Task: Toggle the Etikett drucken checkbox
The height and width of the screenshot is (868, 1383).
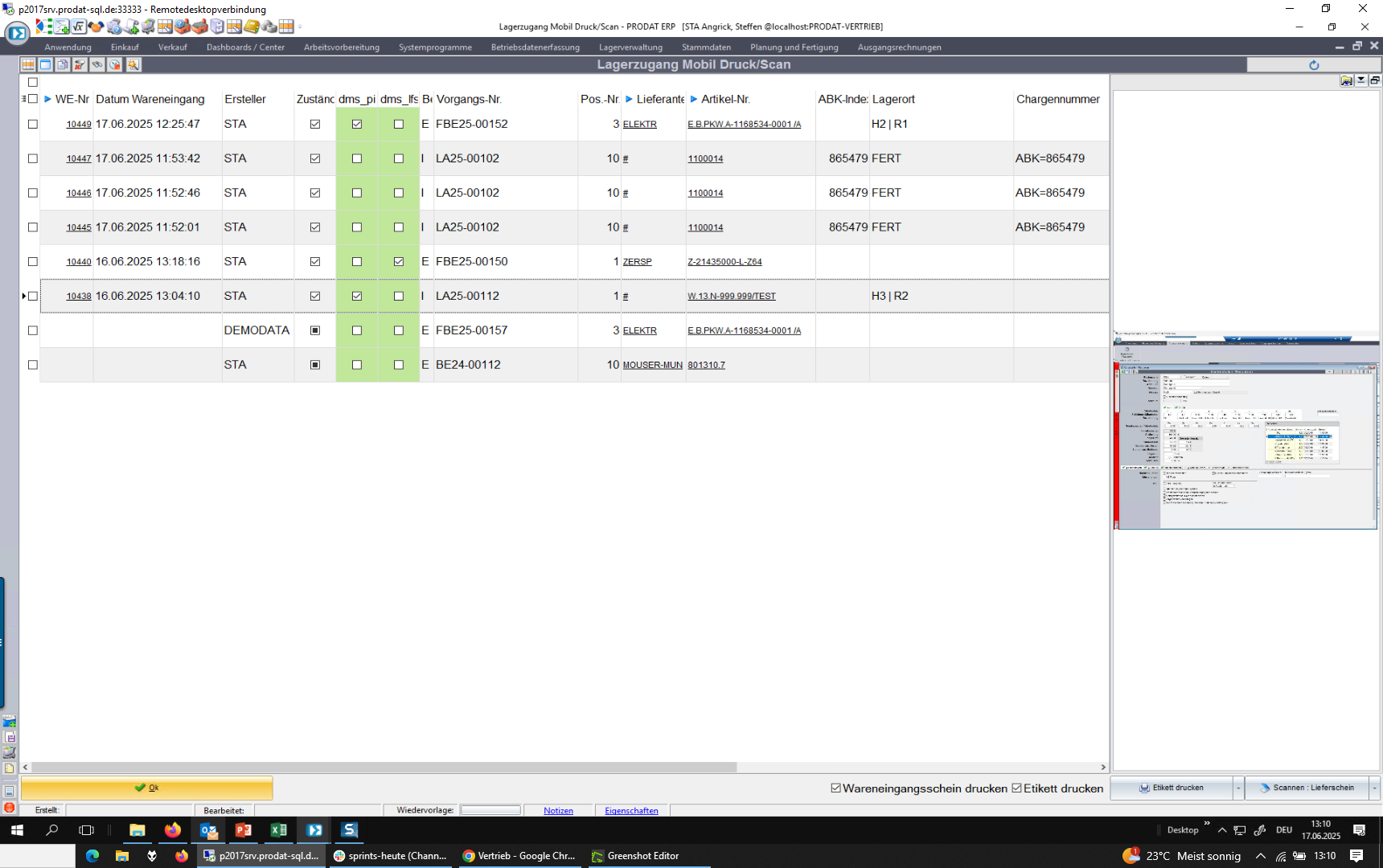Action: 1017,788
